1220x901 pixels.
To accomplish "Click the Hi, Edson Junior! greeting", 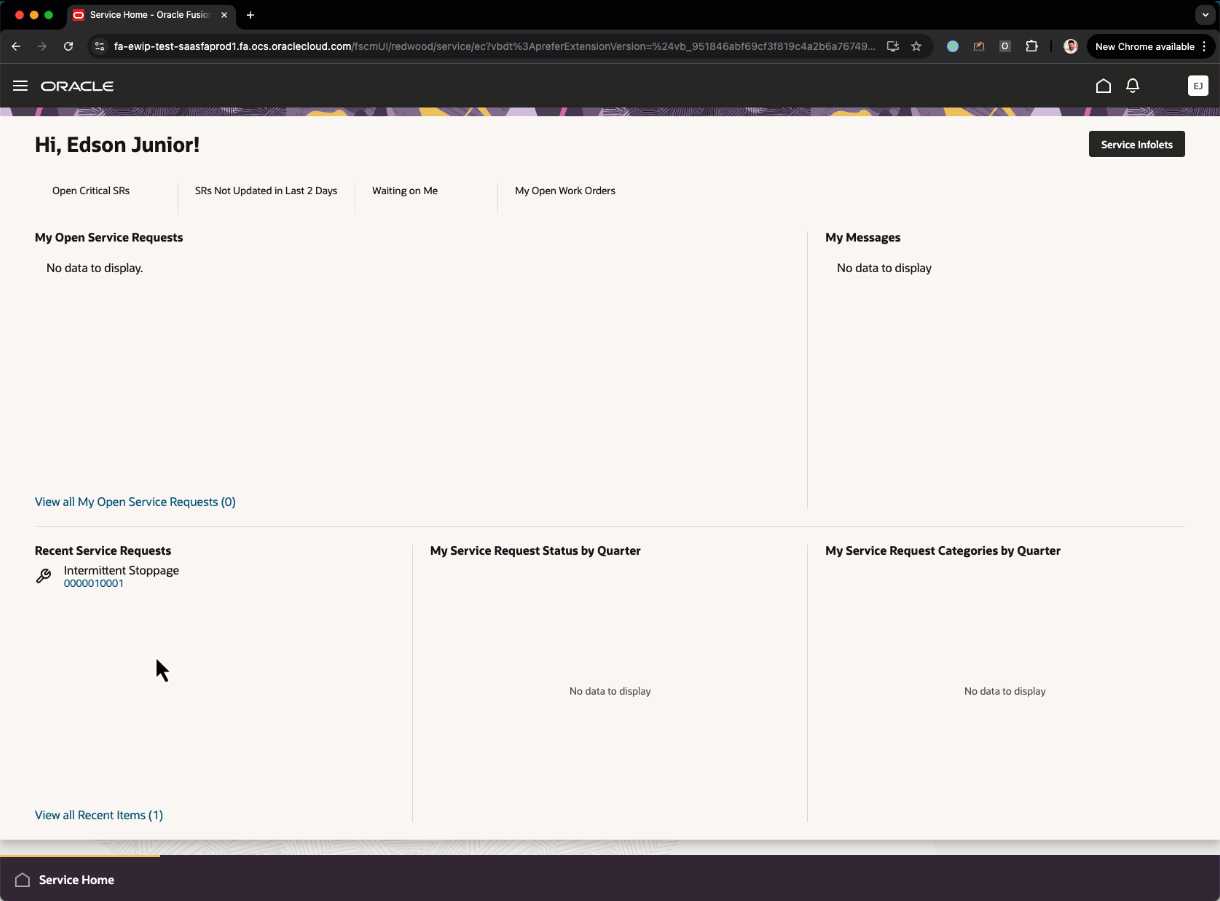I will click(117, 145).
